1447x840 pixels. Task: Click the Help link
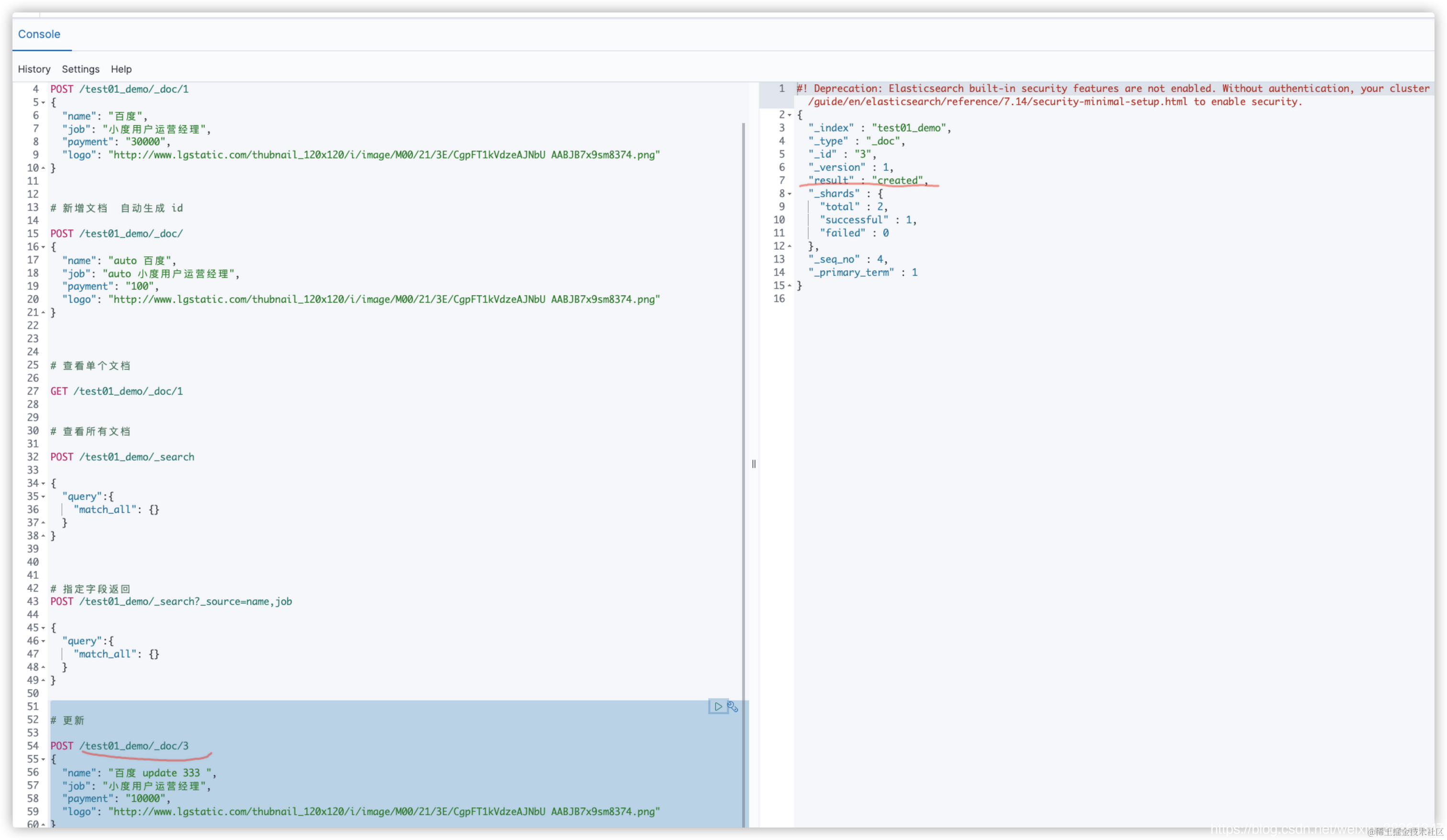pos(121,69)
